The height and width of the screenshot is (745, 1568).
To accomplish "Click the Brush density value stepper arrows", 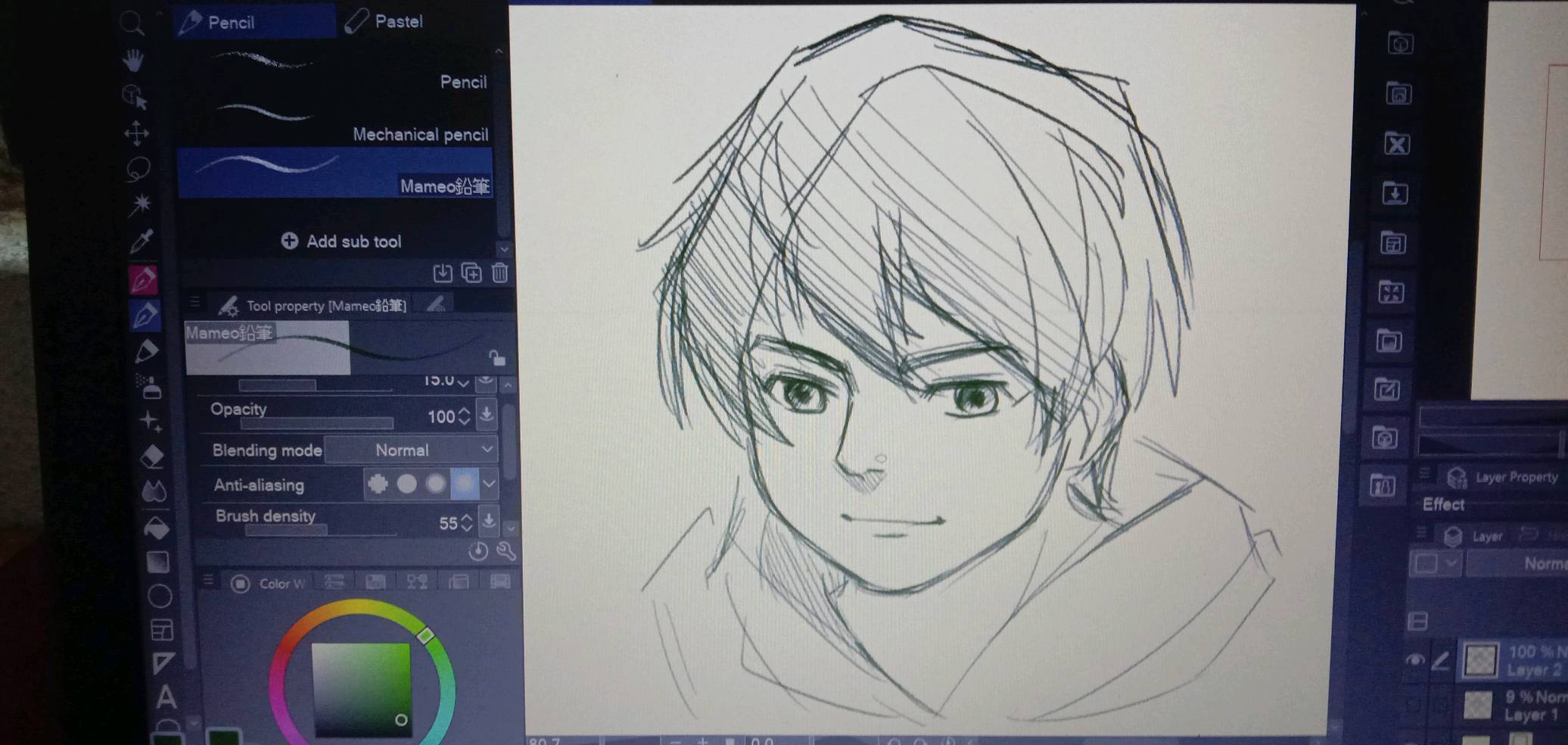I will [467, 522].
